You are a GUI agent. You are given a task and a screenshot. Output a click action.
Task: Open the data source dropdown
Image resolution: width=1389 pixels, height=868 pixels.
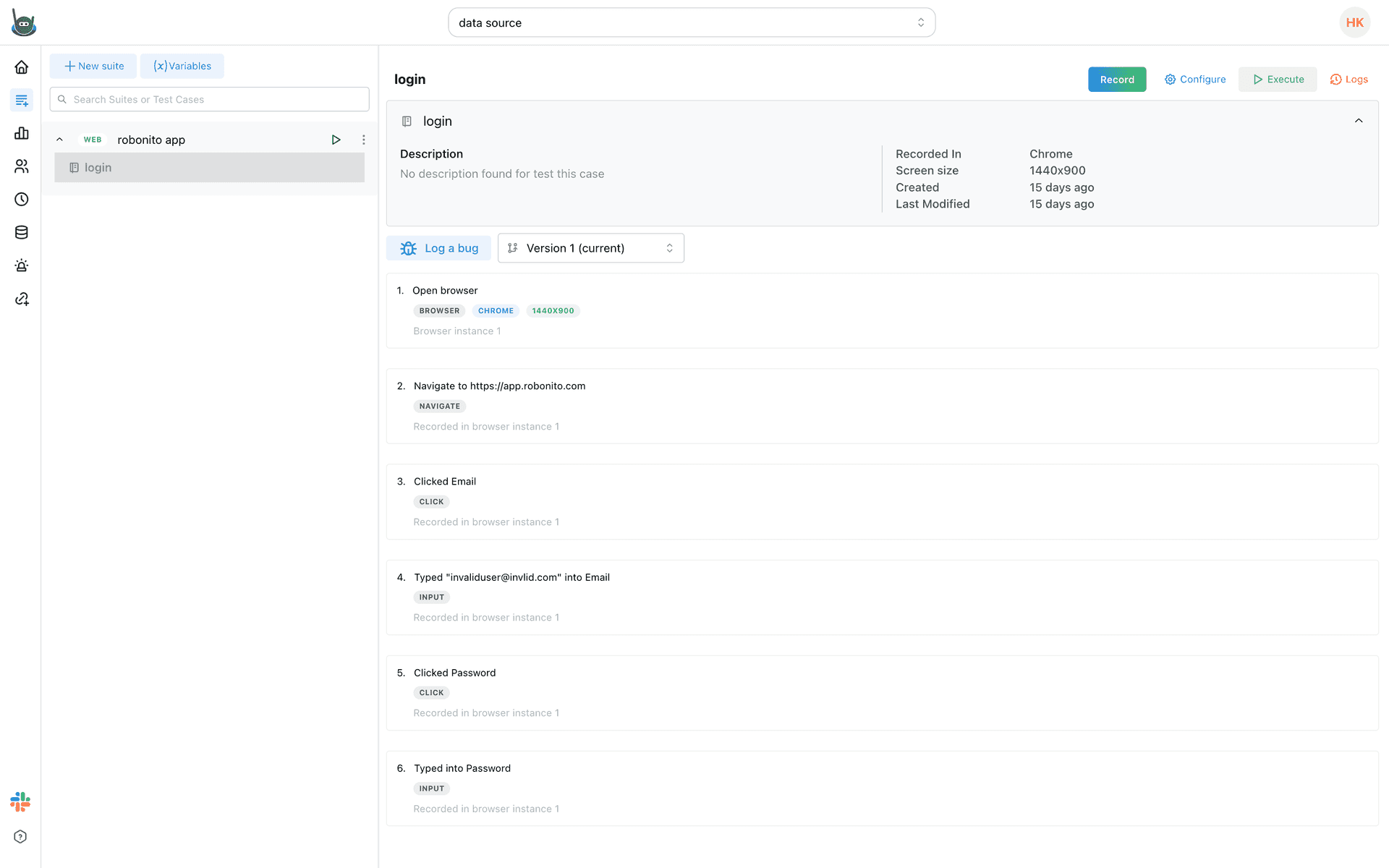(x=692, y=22)
